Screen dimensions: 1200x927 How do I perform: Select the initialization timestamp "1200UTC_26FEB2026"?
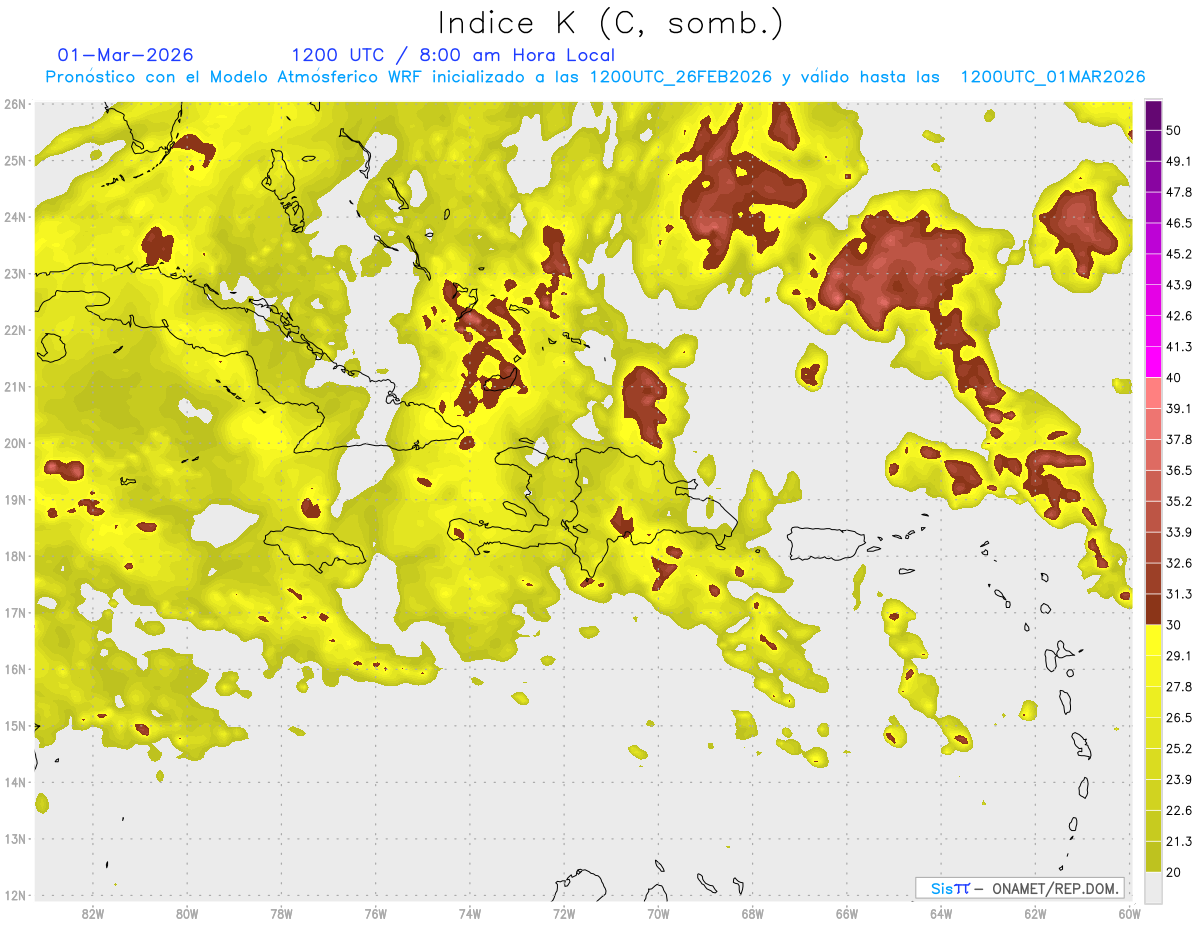point(681,77)
